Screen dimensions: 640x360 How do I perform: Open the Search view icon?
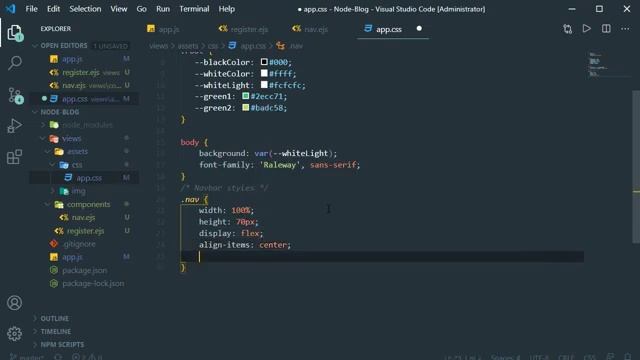tap(15, 63)
